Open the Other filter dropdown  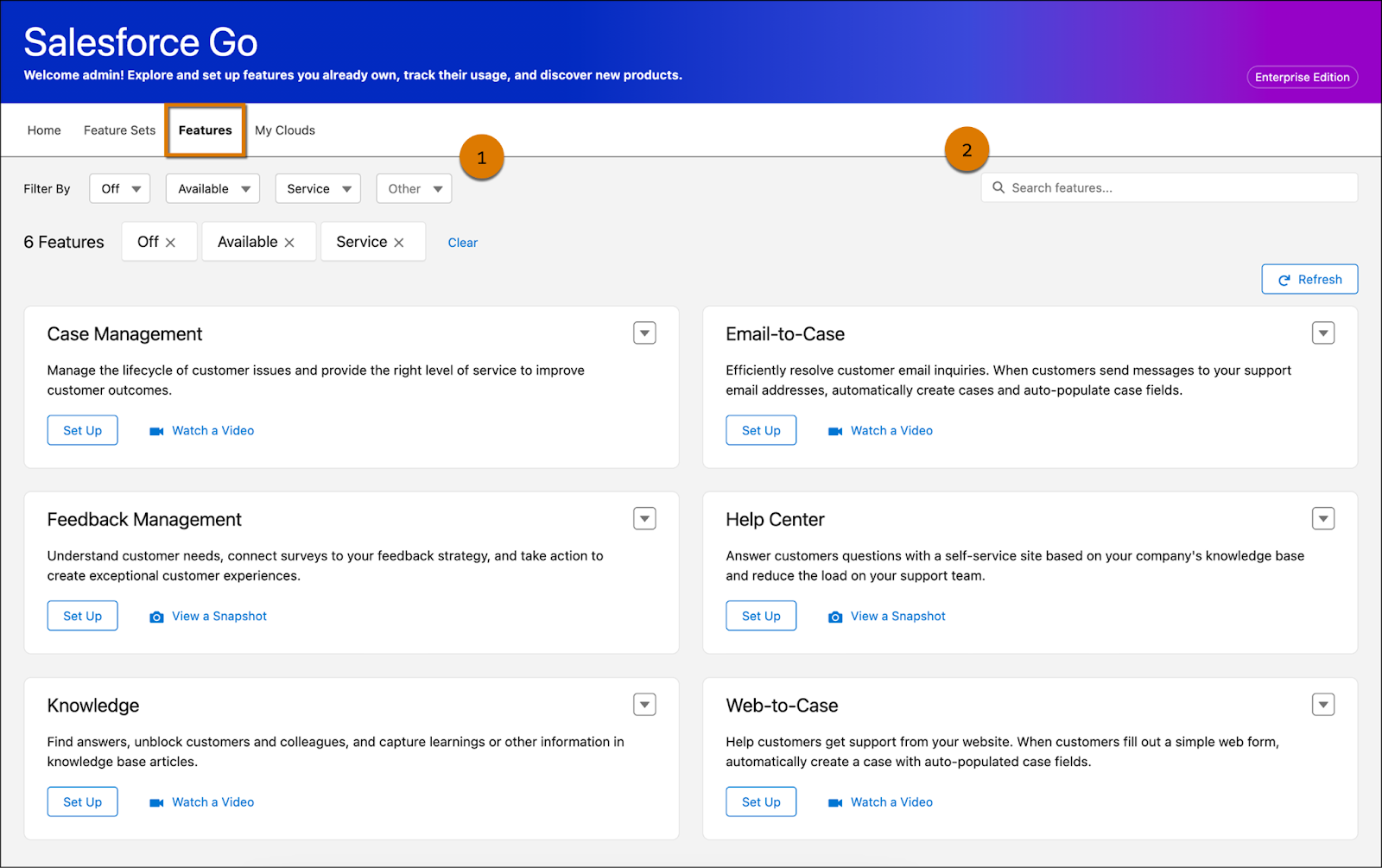pyautogui.click(x=414, y=188)
